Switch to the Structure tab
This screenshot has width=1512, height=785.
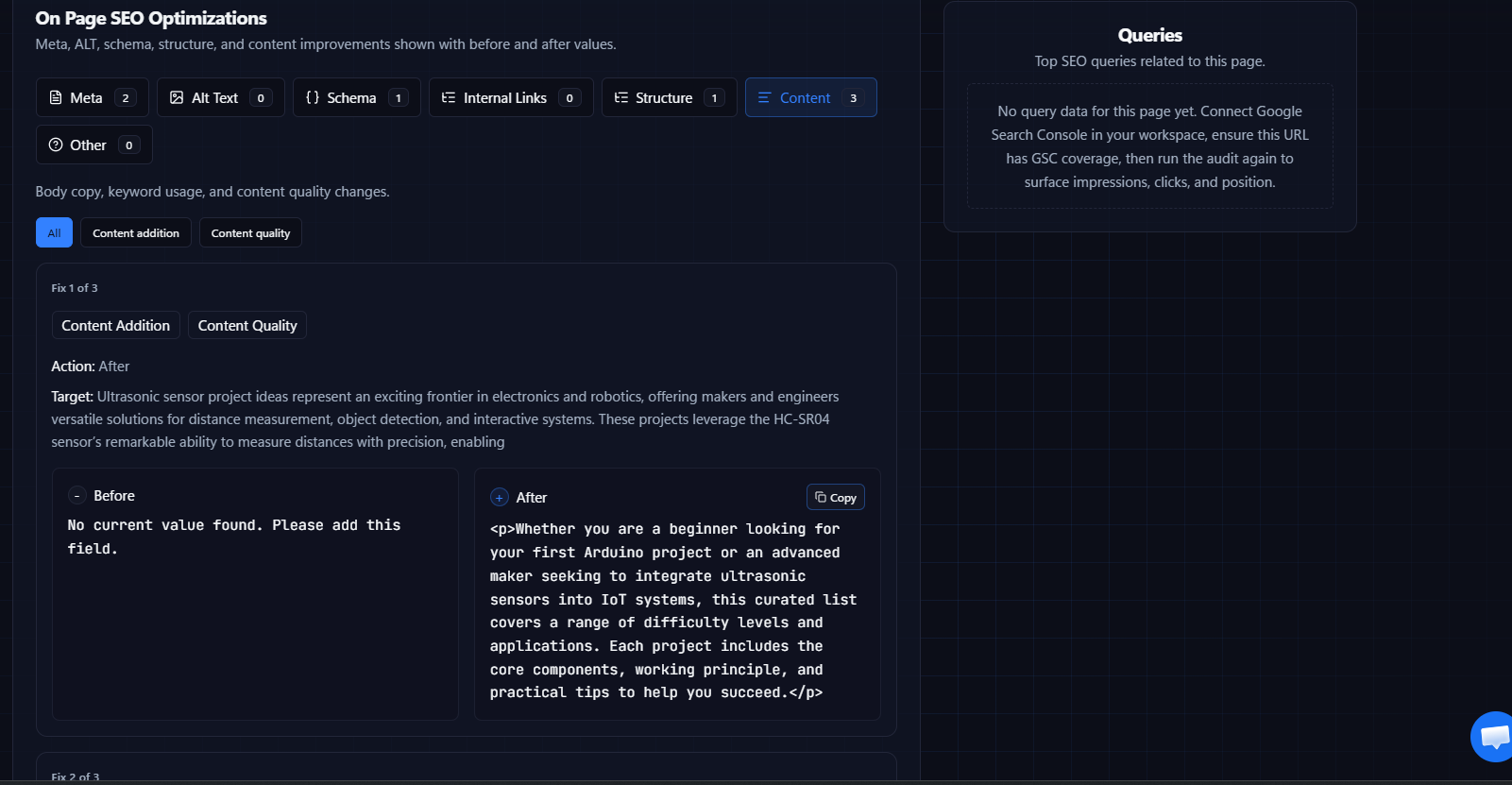point(669,97)
